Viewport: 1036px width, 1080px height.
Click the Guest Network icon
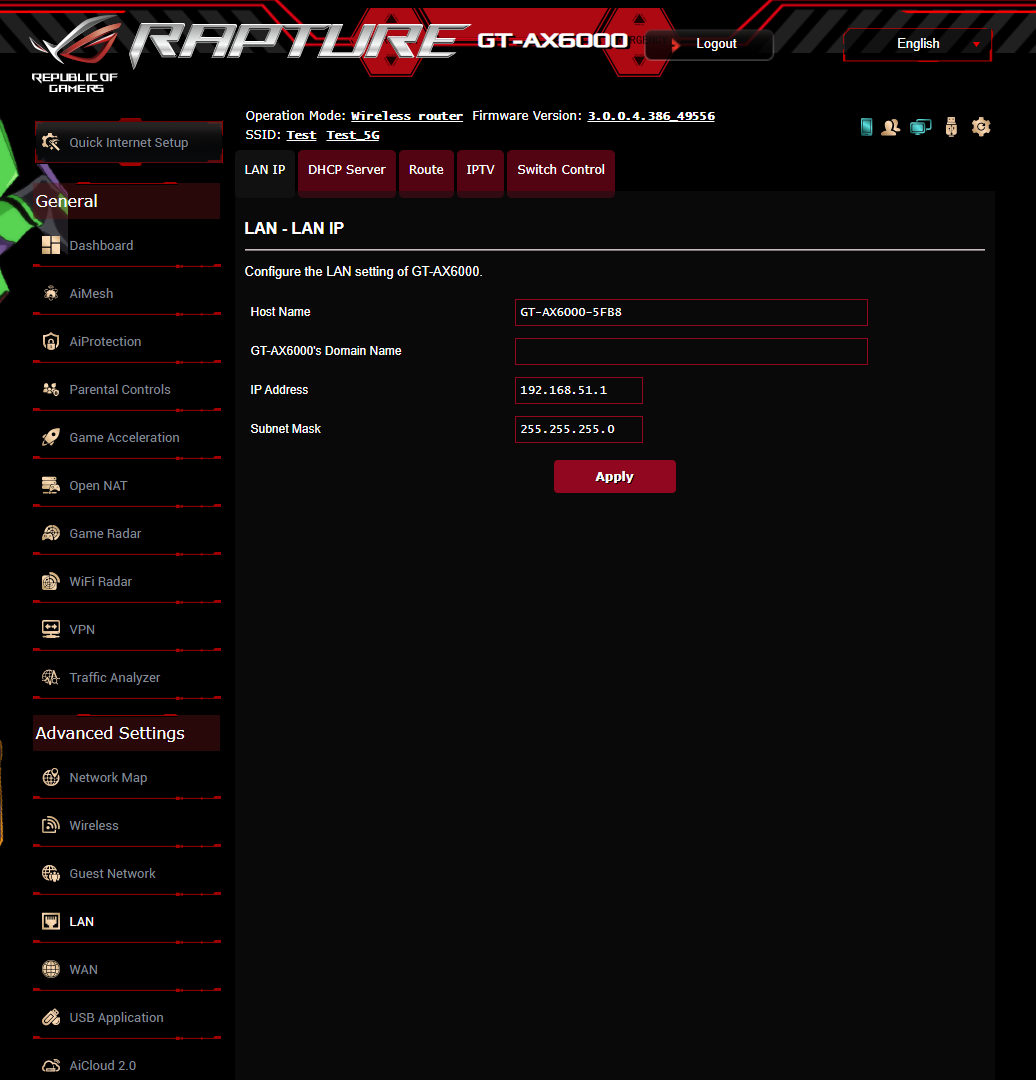[51, 873]
